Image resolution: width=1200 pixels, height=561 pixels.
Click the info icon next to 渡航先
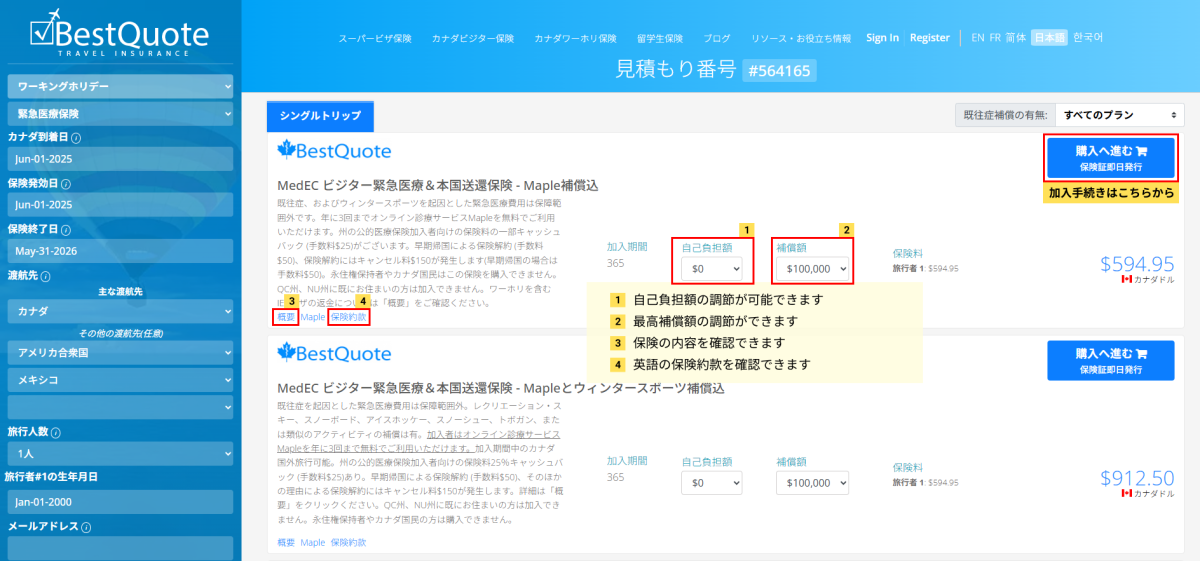tap(47, 276)
